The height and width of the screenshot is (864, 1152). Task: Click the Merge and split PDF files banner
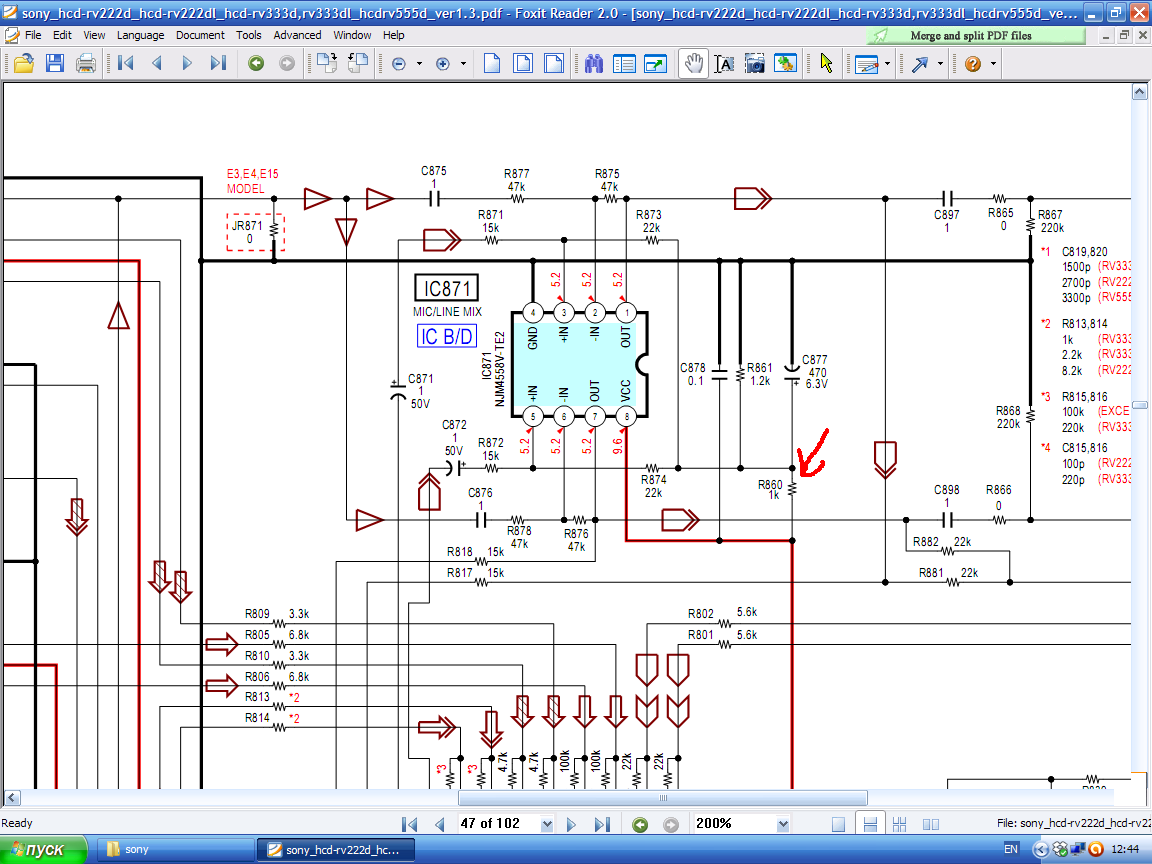(x=975, y=35)
